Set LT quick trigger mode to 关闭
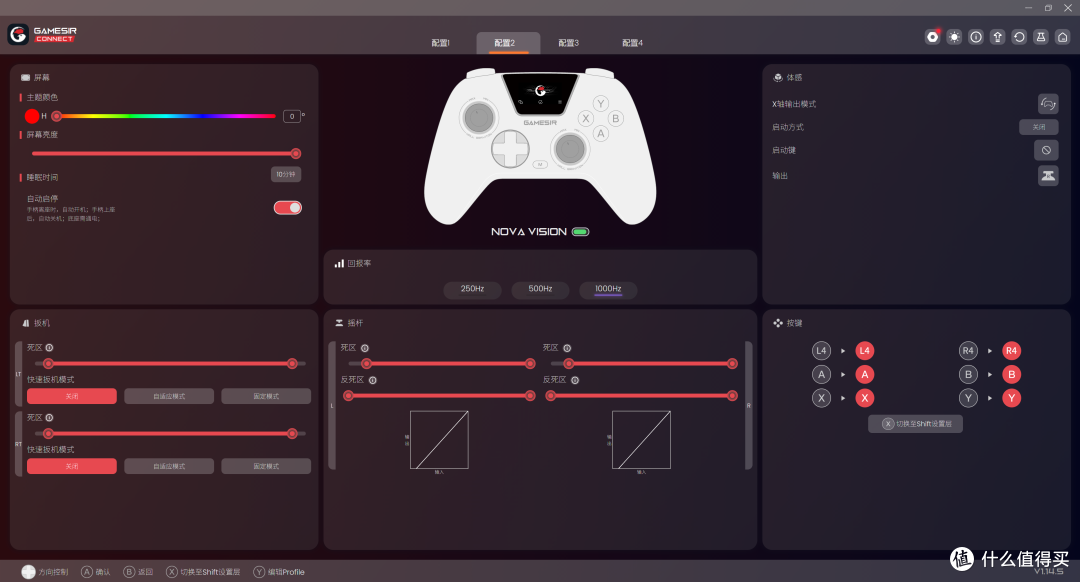This screenshot has height=582, width=1080. (x=72, y=396)
